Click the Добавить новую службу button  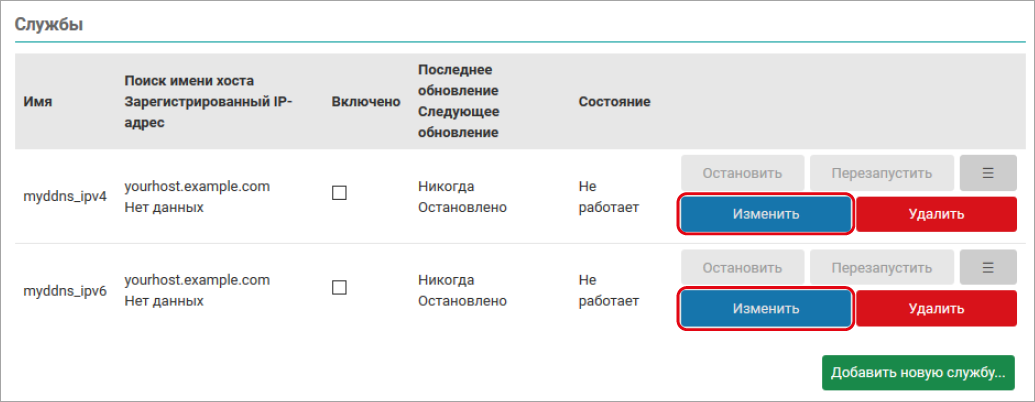(x=918, y=373)
